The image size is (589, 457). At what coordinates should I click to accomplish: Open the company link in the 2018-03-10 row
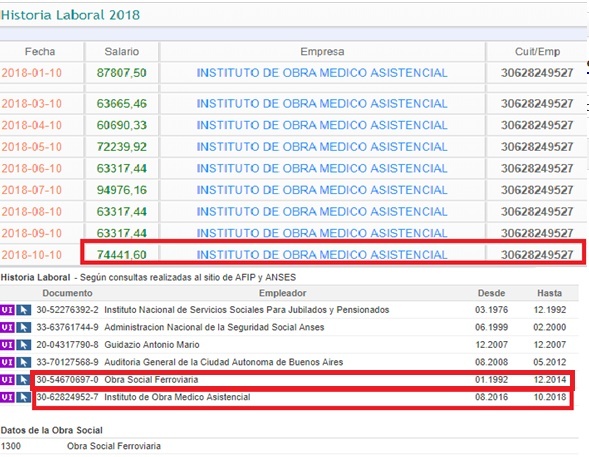pyautogui.click(x=322, y=104)
